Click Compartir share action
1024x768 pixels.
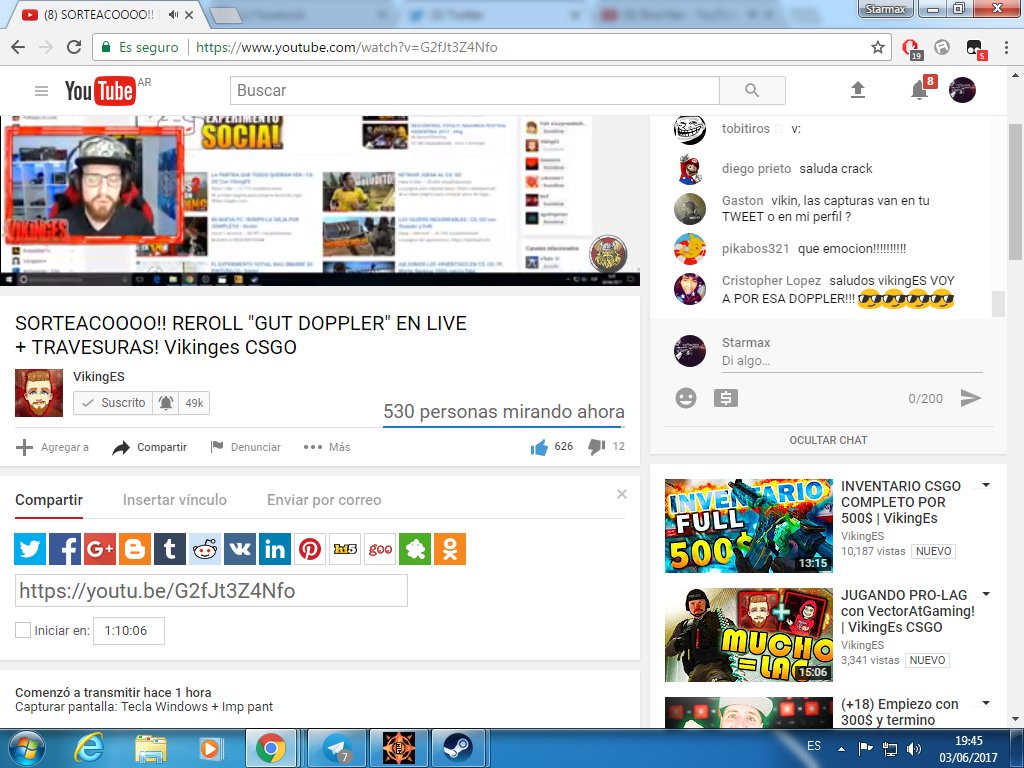150,447
